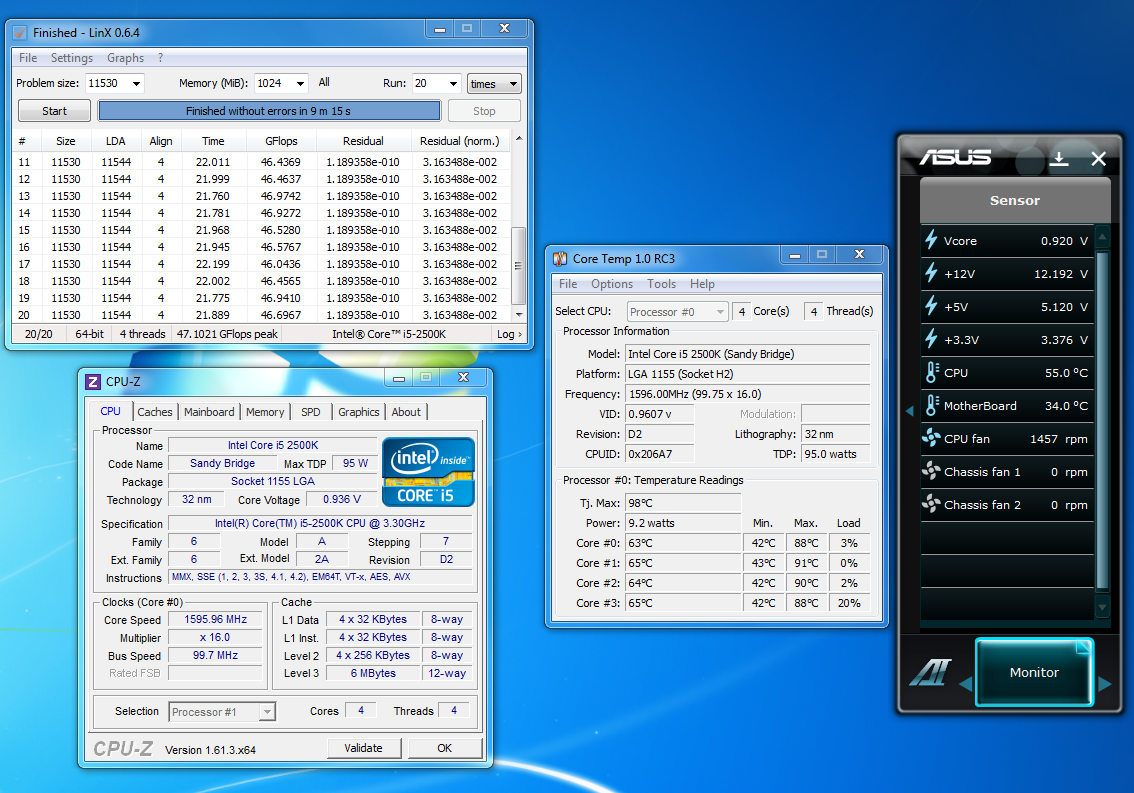Image resolution: width=1134 pixels, height=793 pixels.
Task: Click the +5V lightning bolt icon
Action: pyautogui.click(x=932, y=306)
